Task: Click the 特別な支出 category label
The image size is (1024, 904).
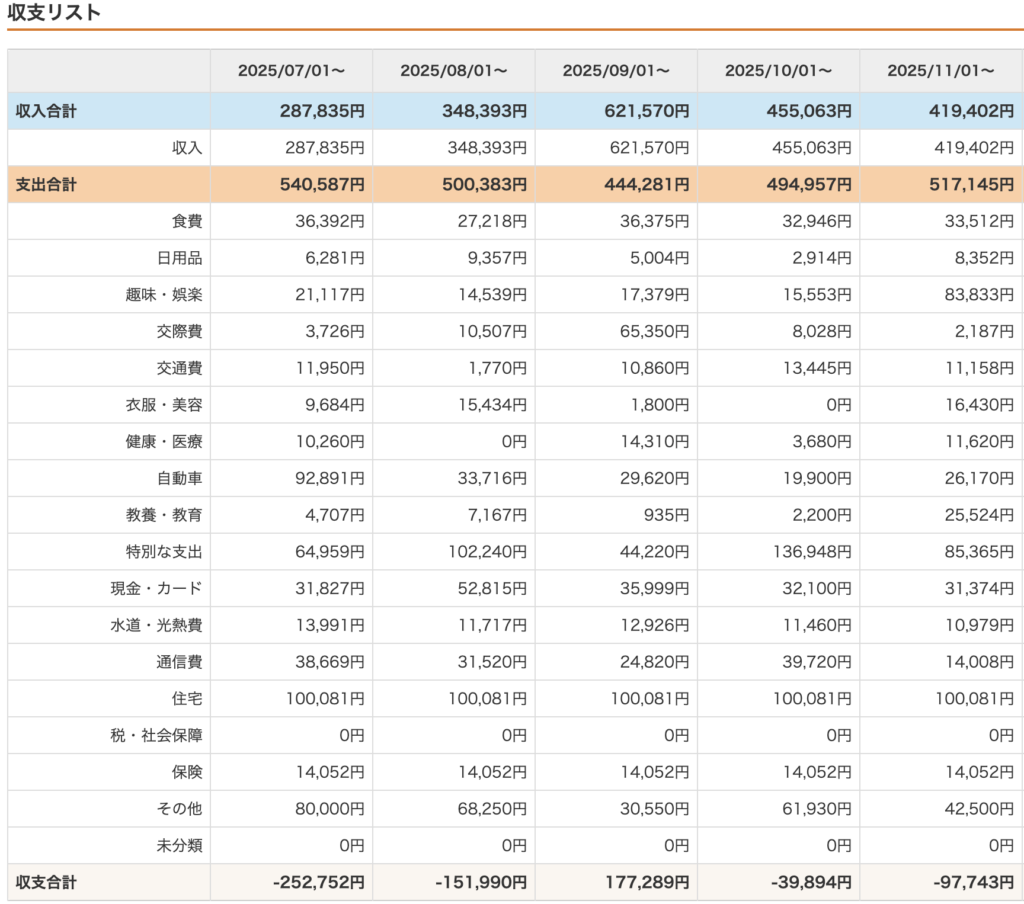Action: click(164, 551)
